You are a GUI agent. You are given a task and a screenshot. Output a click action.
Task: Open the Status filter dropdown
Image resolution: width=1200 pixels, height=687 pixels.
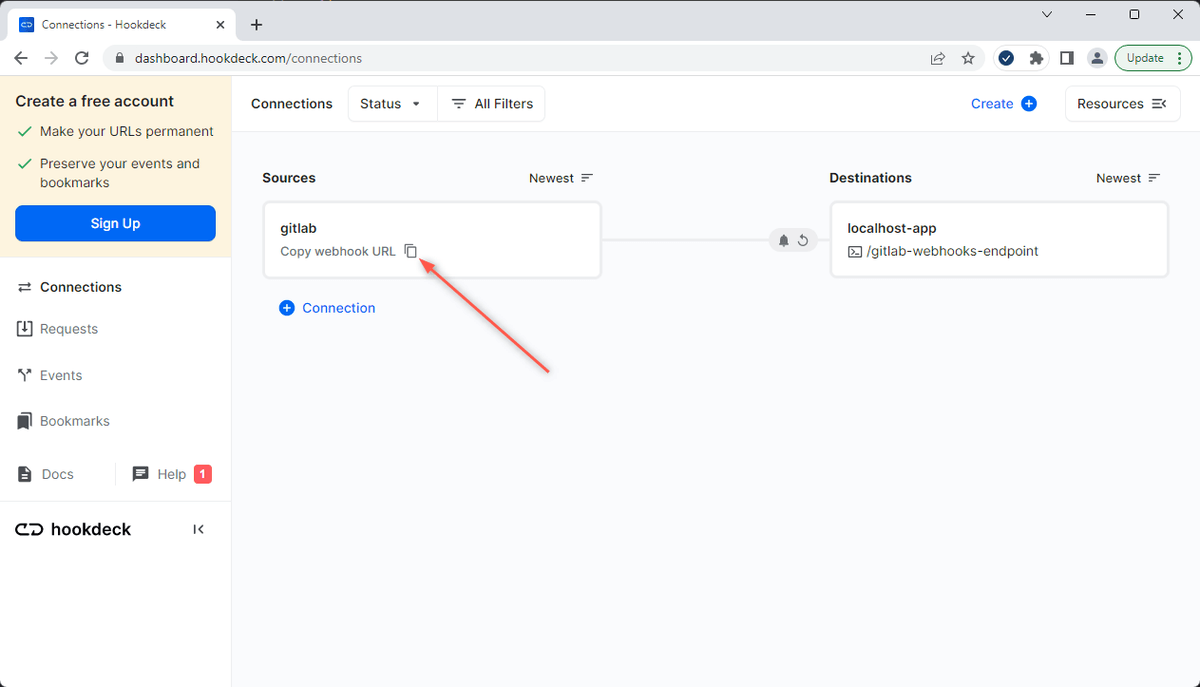(391, 103)
